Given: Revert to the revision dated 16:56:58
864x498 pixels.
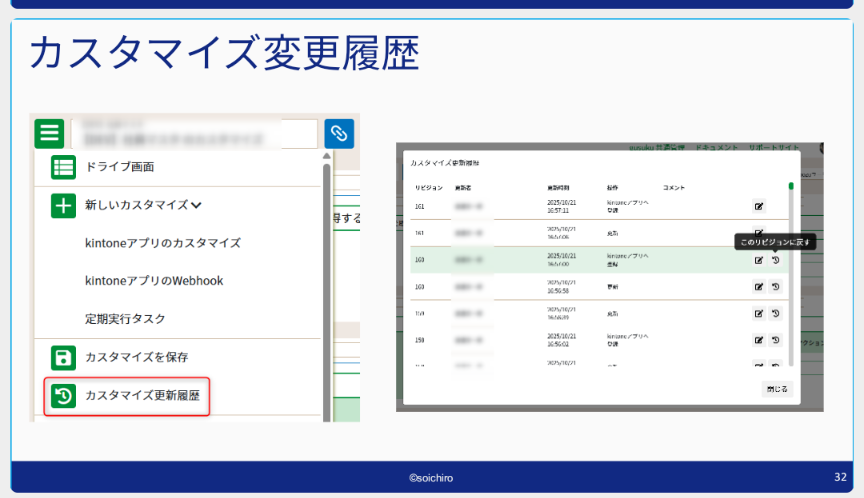Looking at the screenshot, I should pyautogui.click(x=776, y=287).
